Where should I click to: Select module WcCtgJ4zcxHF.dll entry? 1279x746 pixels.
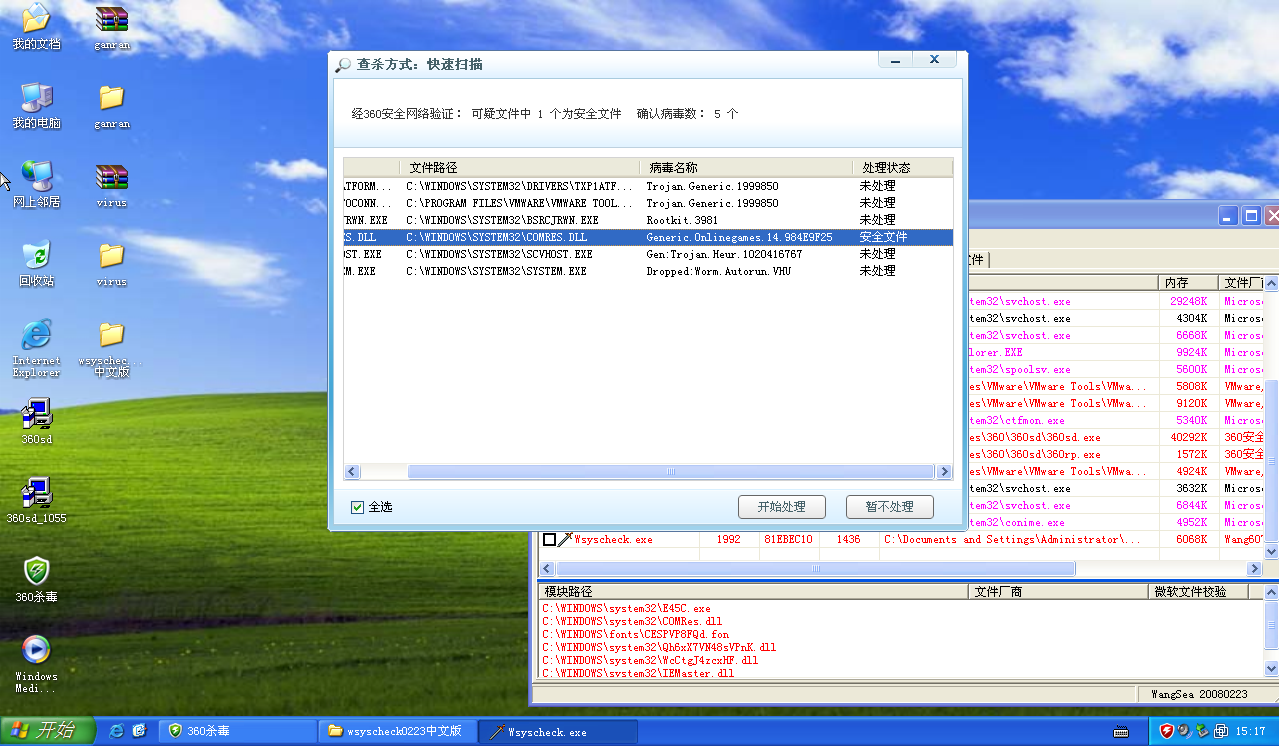coord(650,660)
